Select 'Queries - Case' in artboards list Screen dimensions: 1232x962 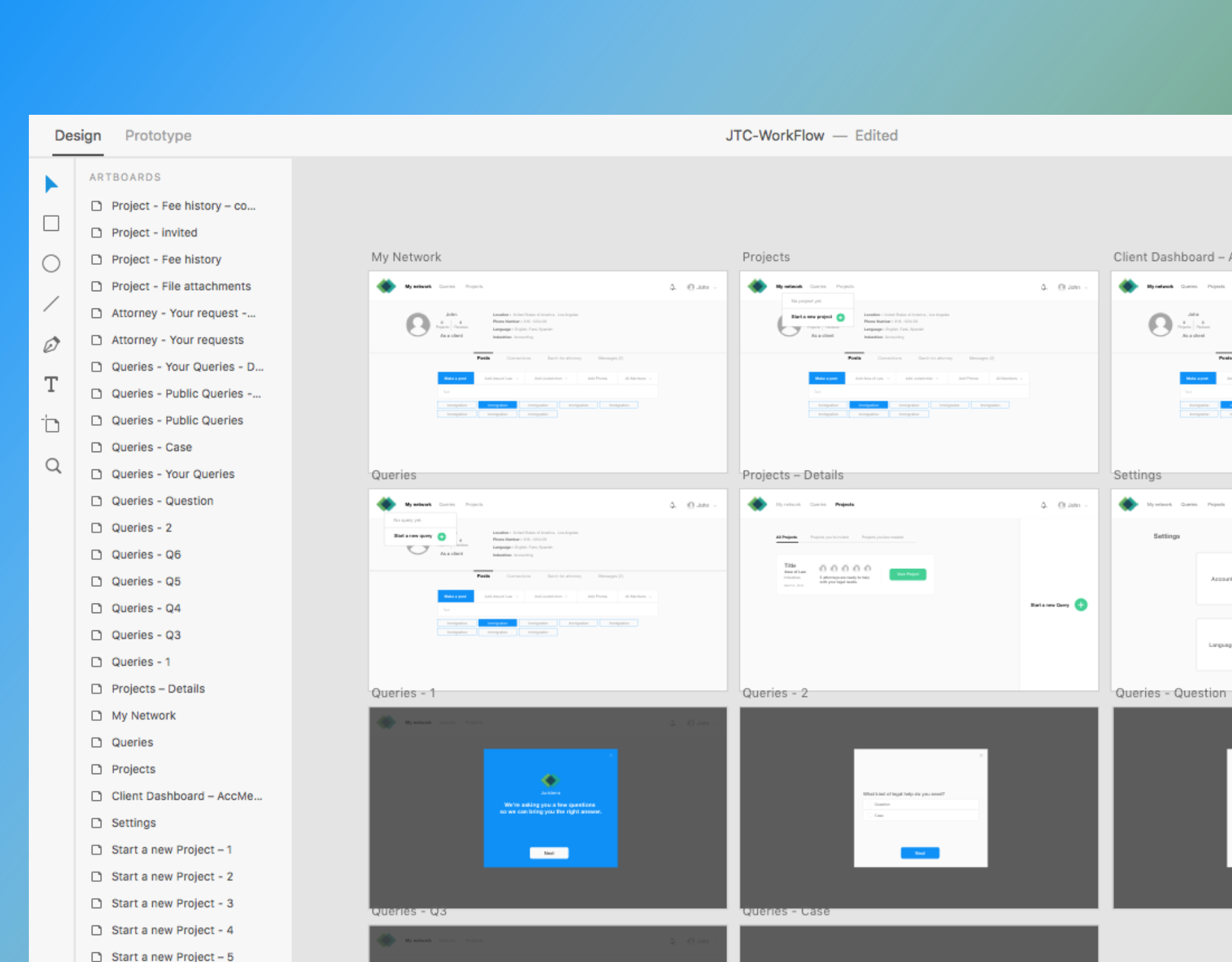tap(183, 448)
